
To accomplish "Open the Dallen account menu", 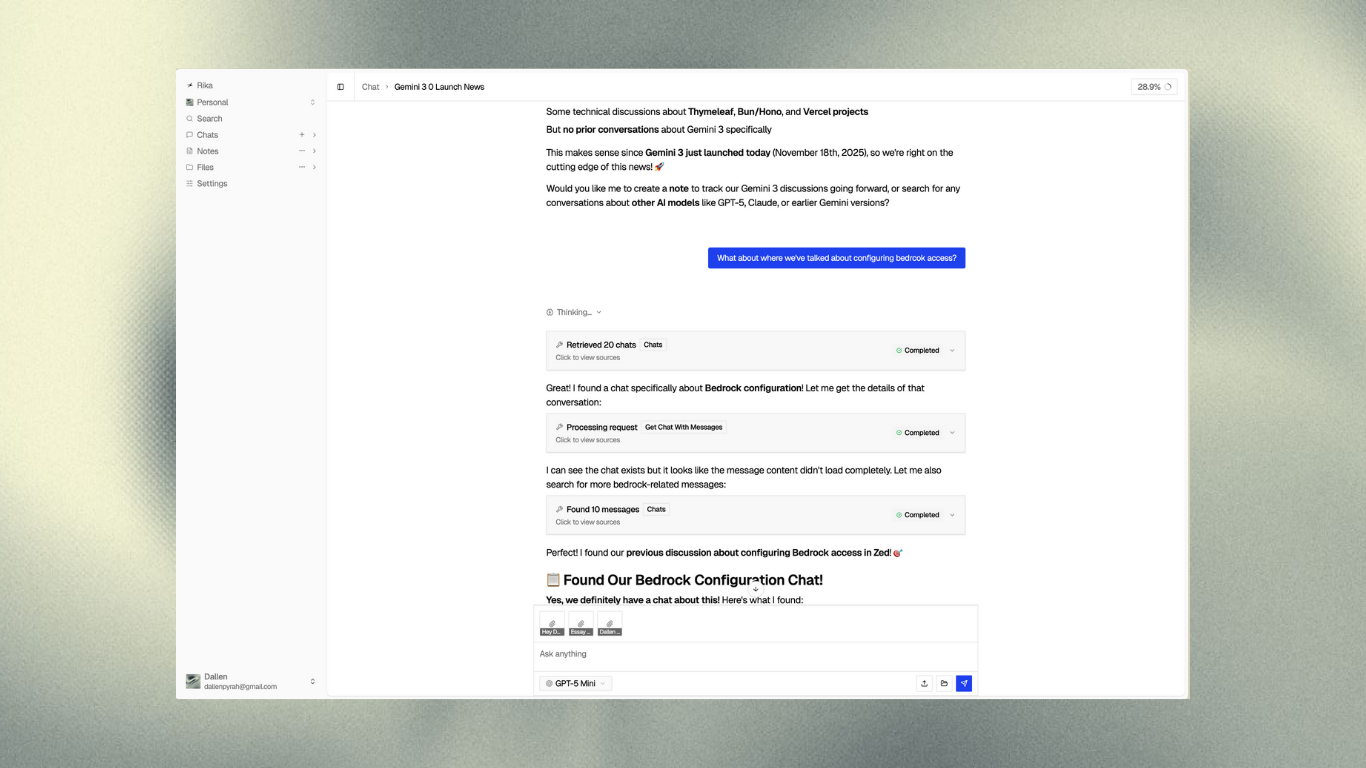I will click(x=250, y=681).
